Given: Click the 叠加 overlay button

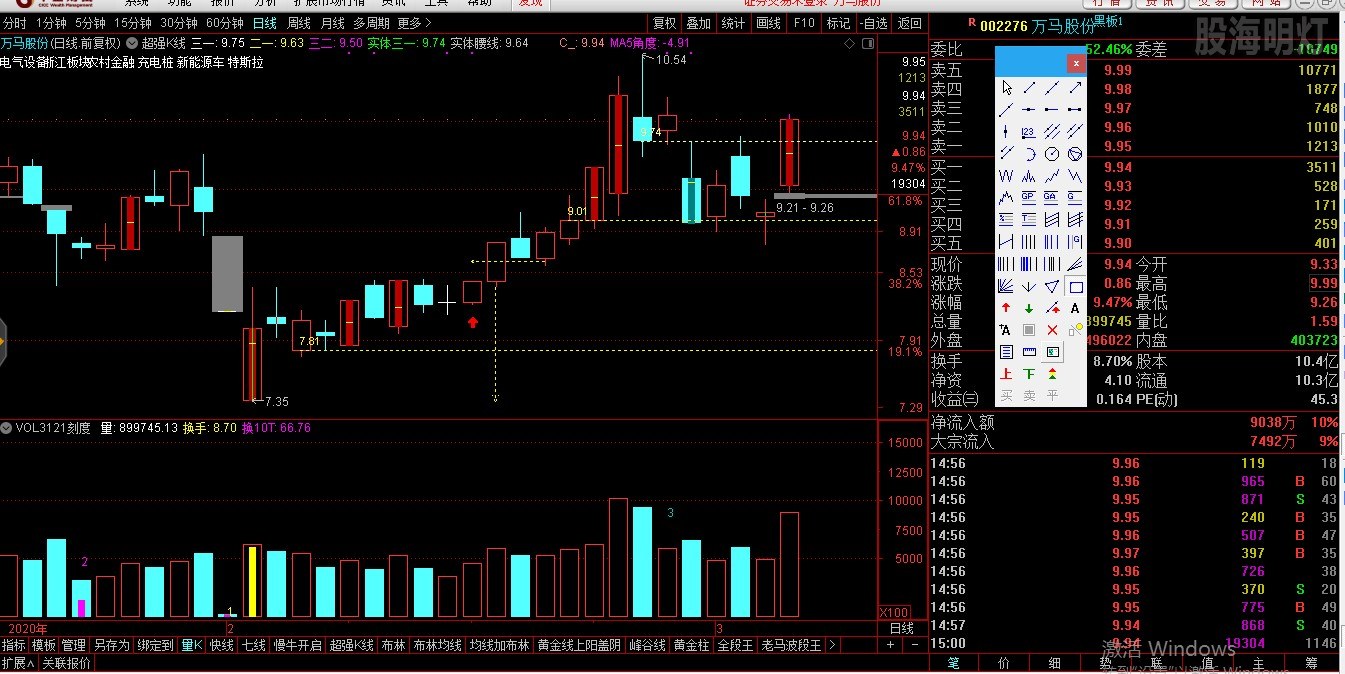Looking at the screenshot, I should pos(699,23).
